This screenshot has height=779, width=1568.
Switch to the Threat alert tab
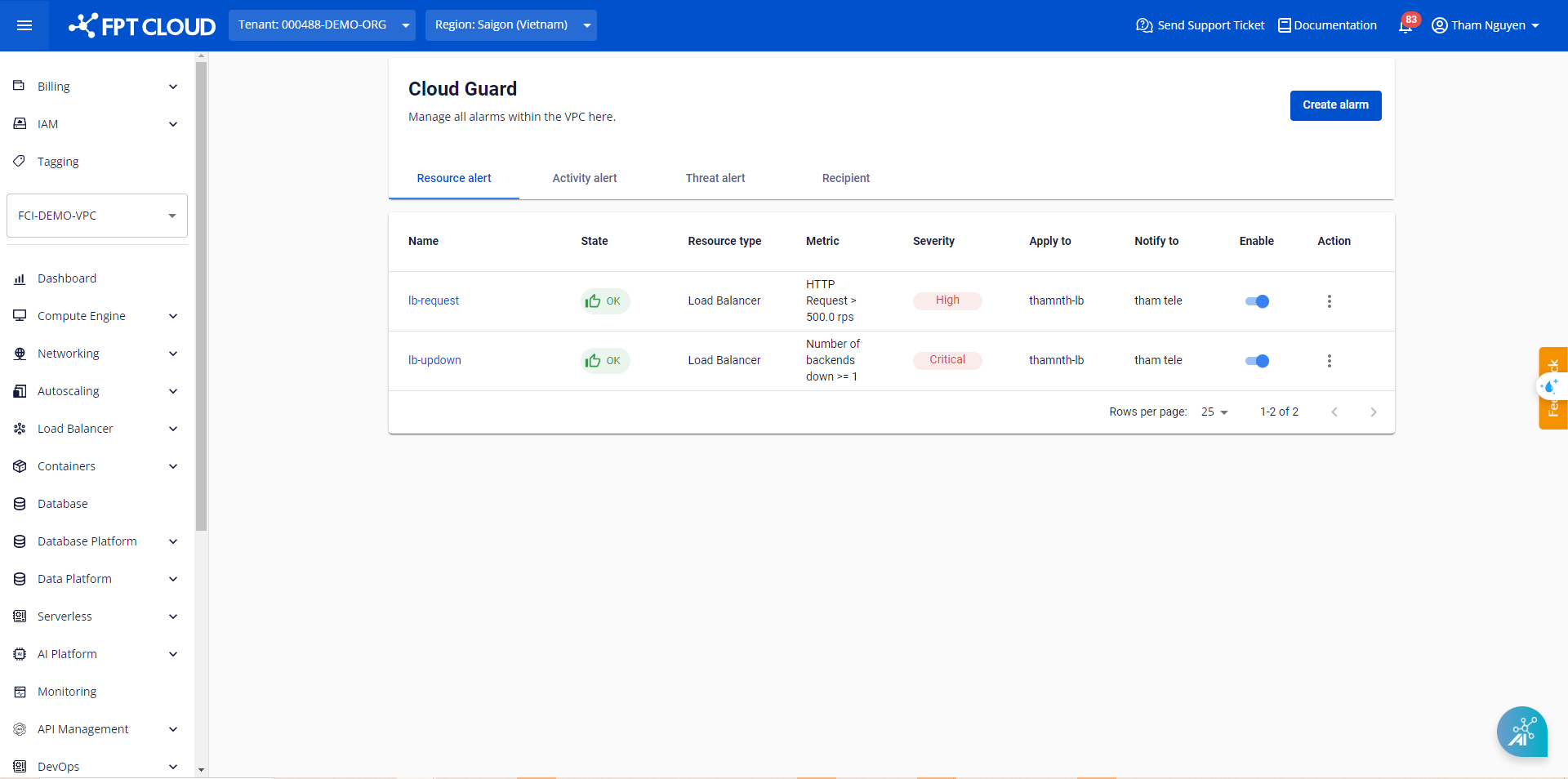click(x=715, y=178)
